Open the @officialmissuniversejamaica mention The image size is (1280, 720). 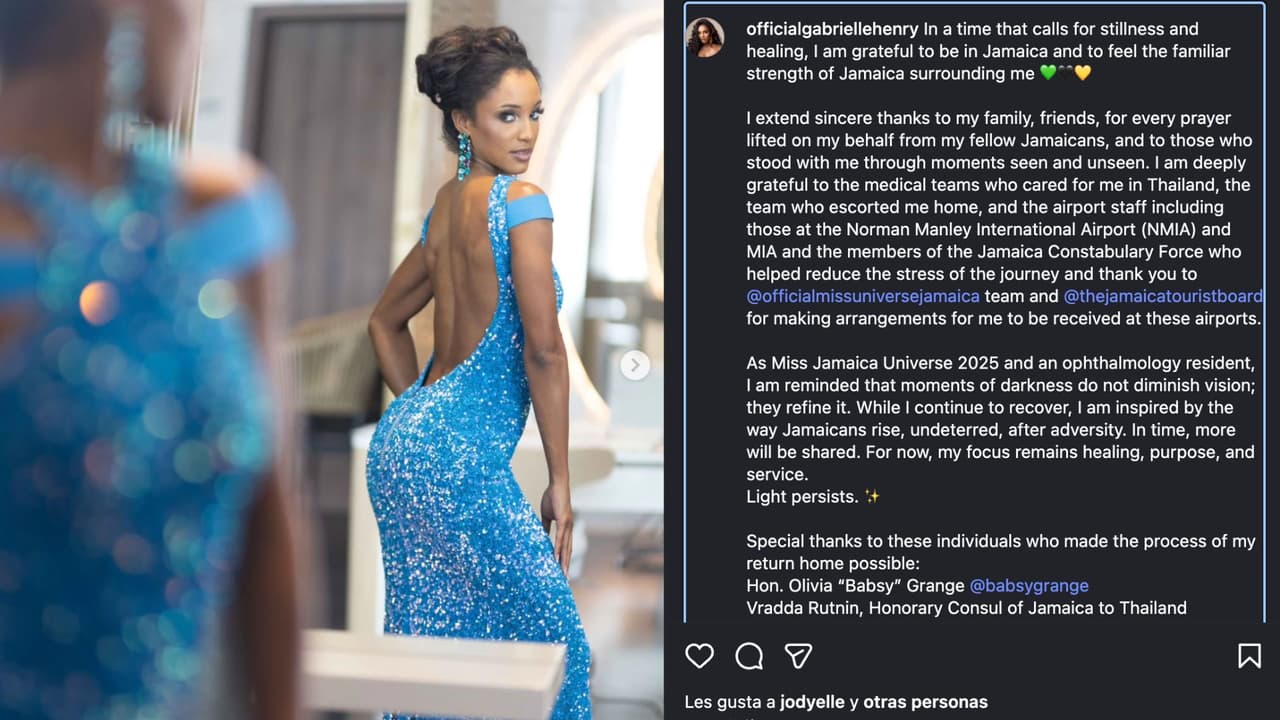[863, 296]
